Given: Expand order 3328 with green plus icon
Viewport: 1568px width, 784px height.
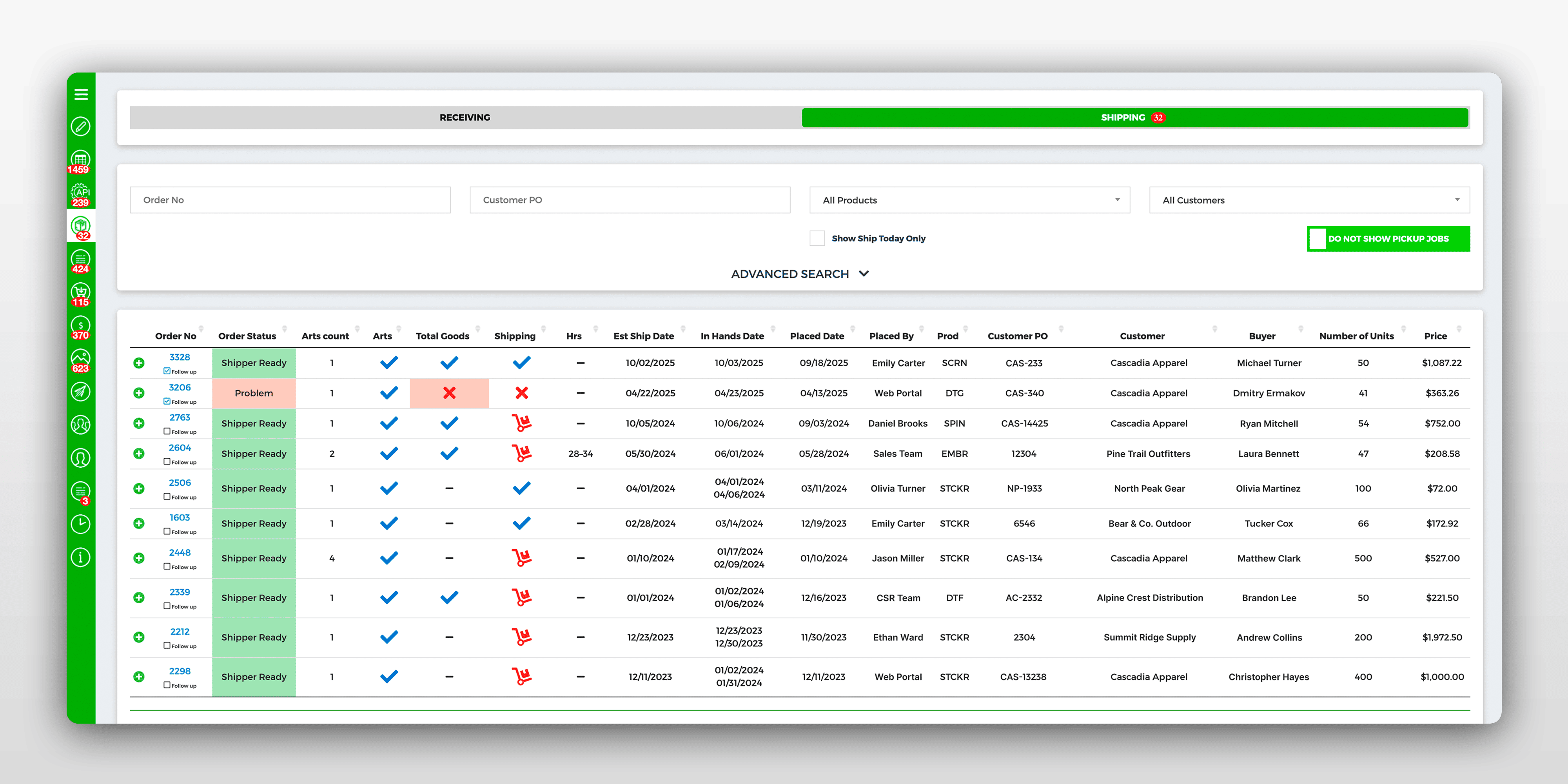Looking at the screenshot, I should tap(139, 363).
